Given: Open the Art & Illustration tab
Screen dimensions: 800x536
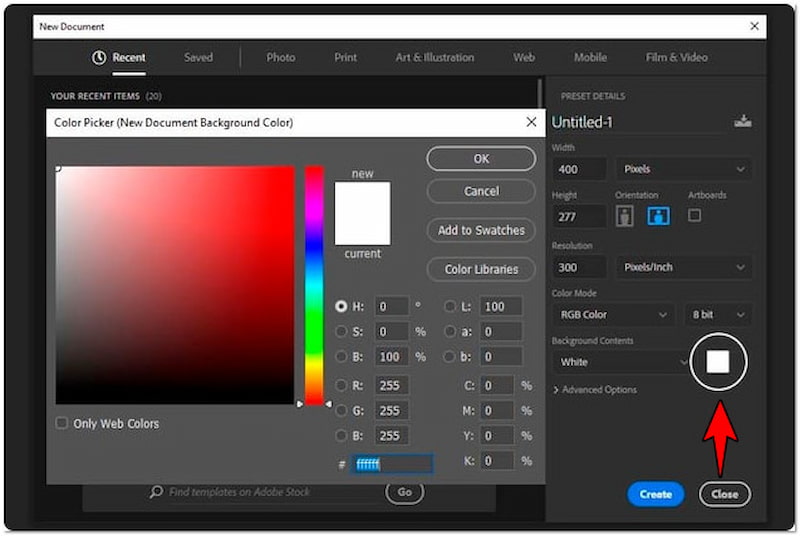Looking at the screenshot, I should pyautogui.click(x=434, y=57).
